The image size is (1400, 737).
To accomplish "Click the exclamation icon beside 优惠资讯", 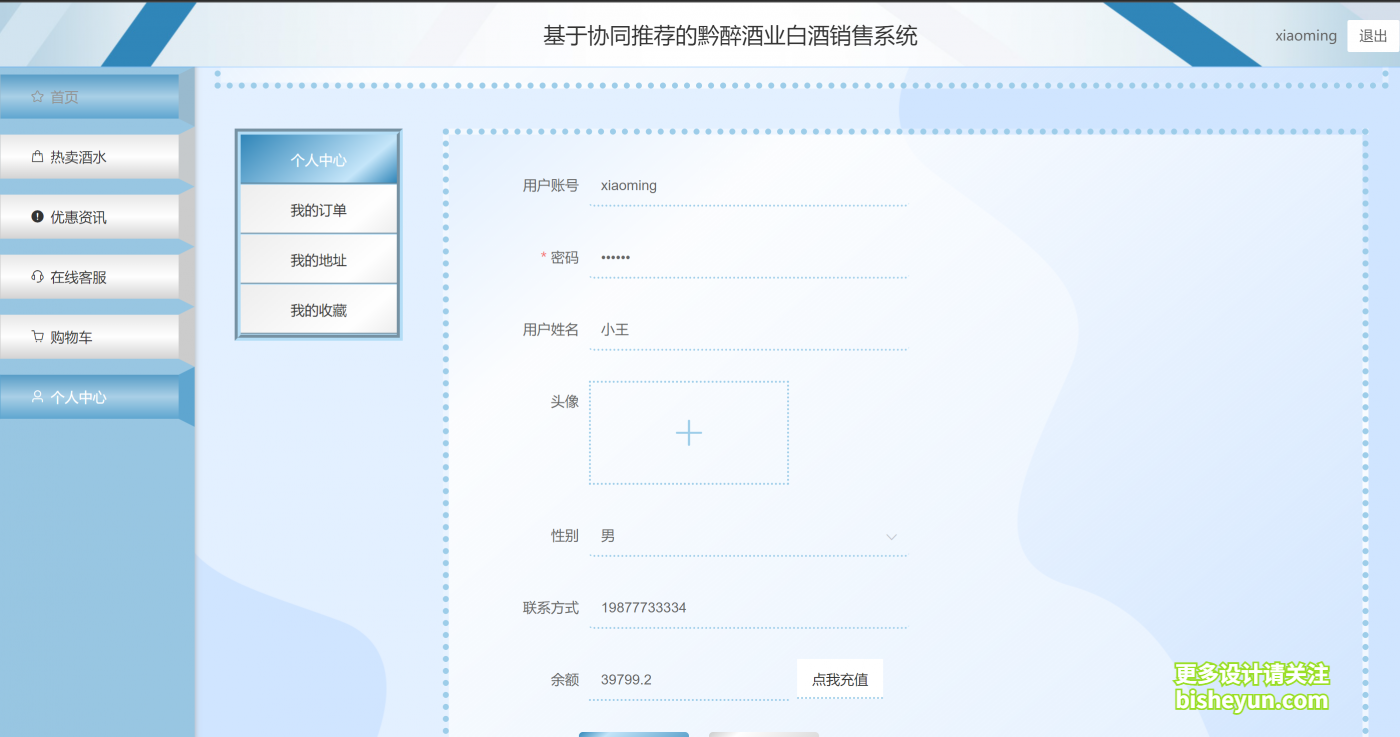I will (37, 217).
